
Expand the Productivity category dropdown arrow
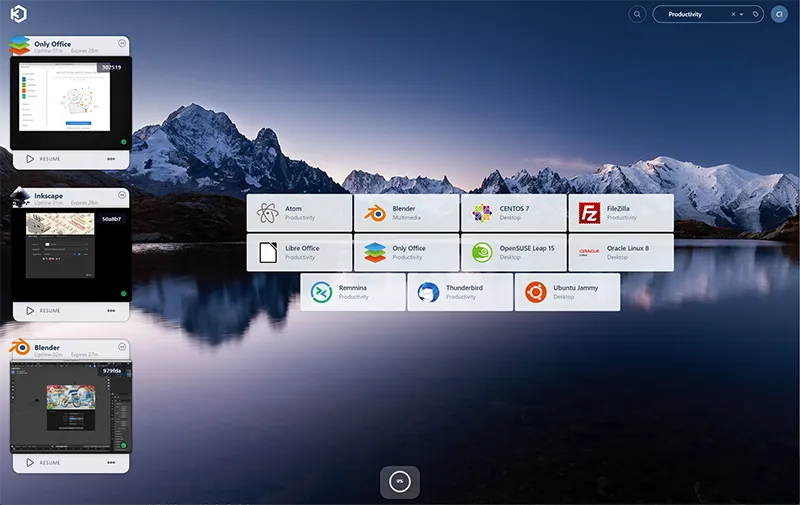[x=741, y=14]
